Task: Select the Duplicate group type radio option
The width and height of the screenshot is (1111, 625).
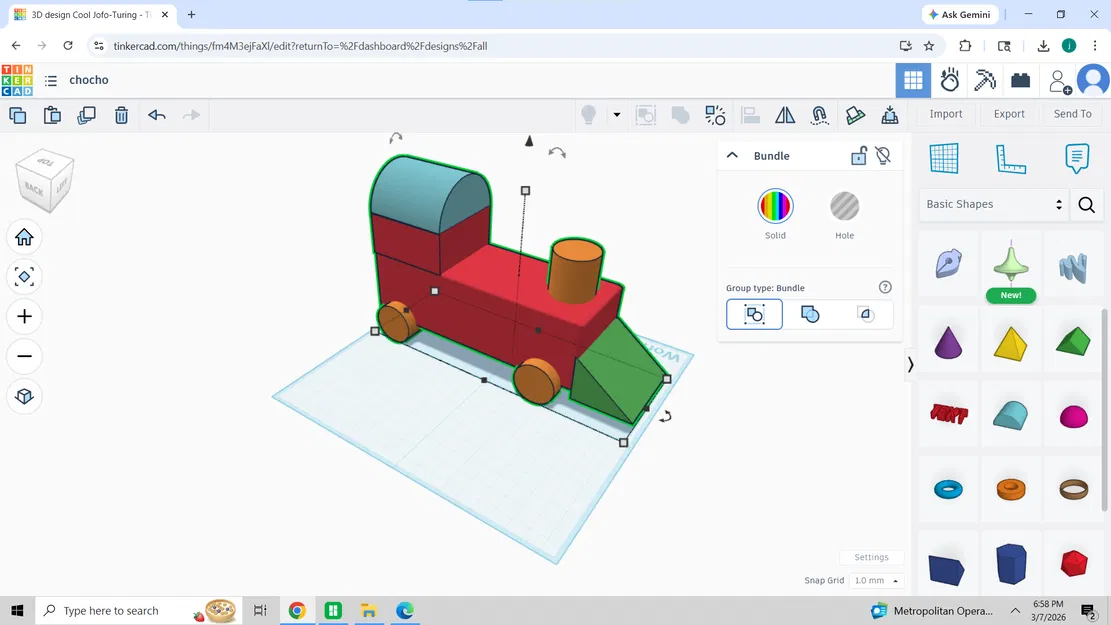Action: (x=810, y=314)
